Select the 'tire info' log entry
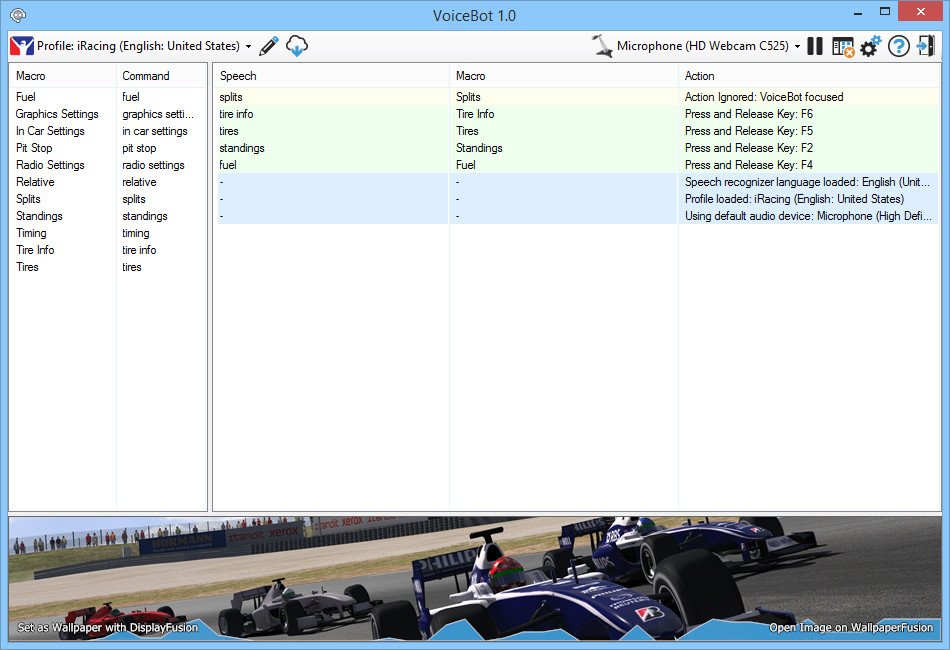Image resolution: width=950 pixels, height=650 pixels. (x=236, y=114)
